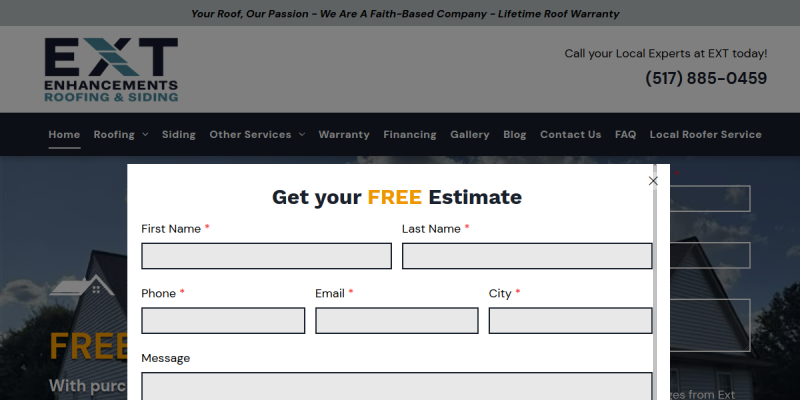The width and height of the screenshot is (800, 400).
Task: Open the Siding page
Action: tap(179, 135)
